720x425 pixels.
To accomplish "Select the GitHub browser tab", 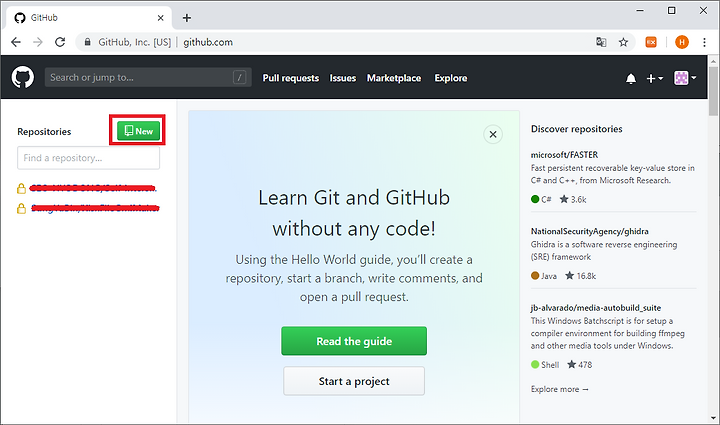I will click(90, 18).
